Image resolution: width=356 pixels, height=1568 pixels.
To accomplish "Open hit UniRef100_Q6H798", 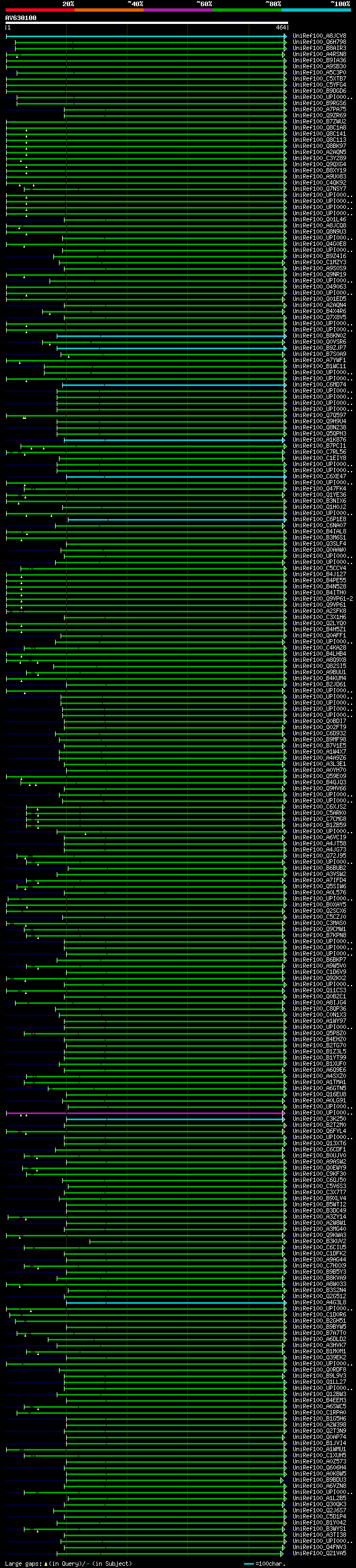I will pyautogui.click(x=319, y=42).
